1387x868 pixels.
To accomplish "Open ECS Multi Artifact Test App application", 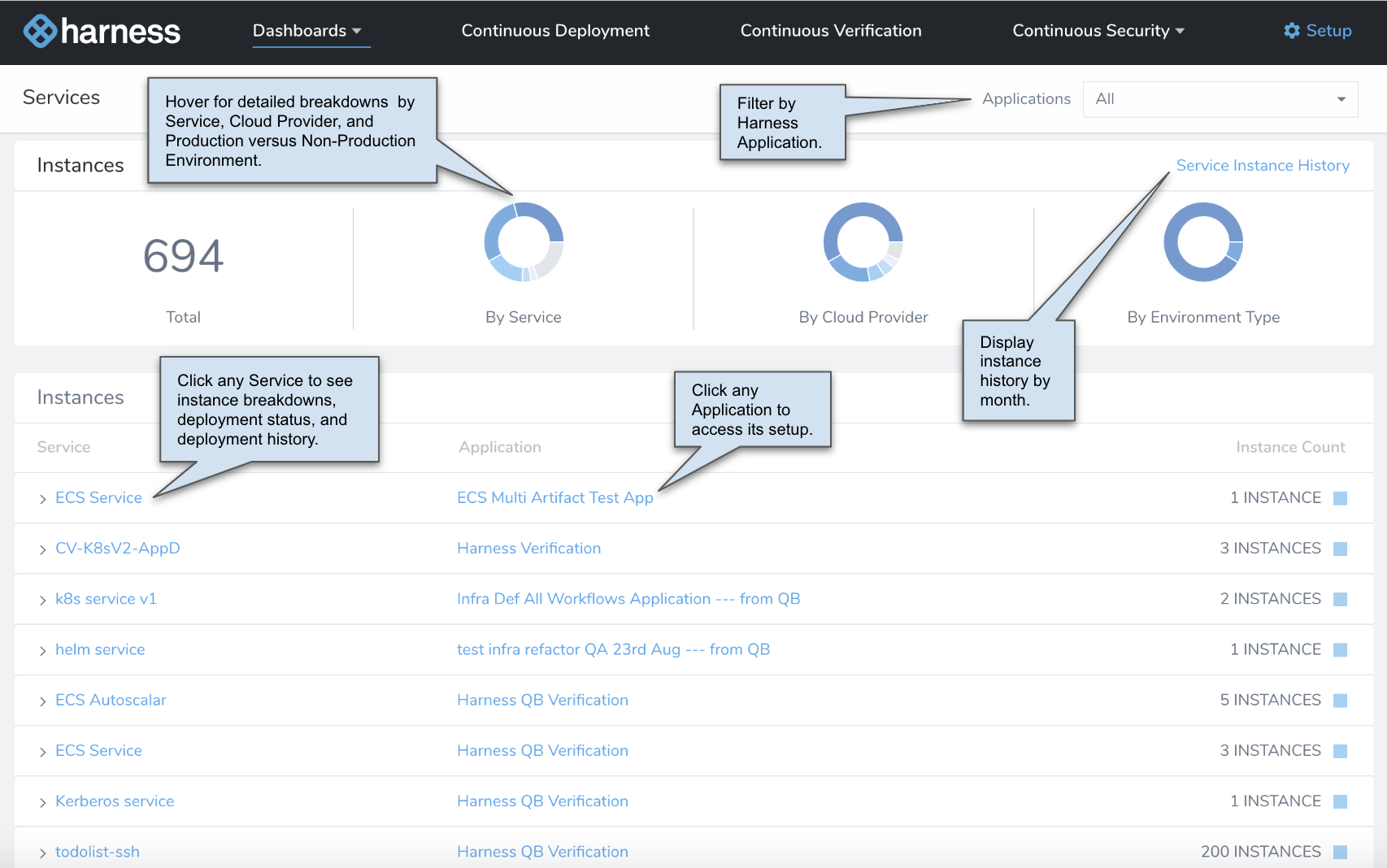I will tap(555, 497).
